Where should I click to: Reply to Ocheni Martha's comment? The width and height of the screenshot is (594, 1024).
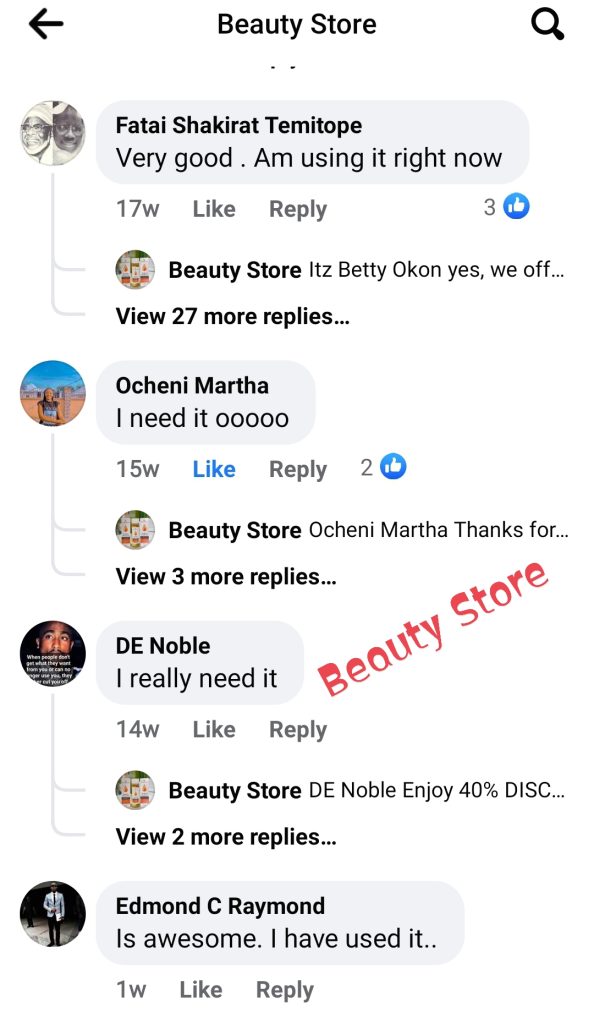pyautogui.click(x=298, y=470)
